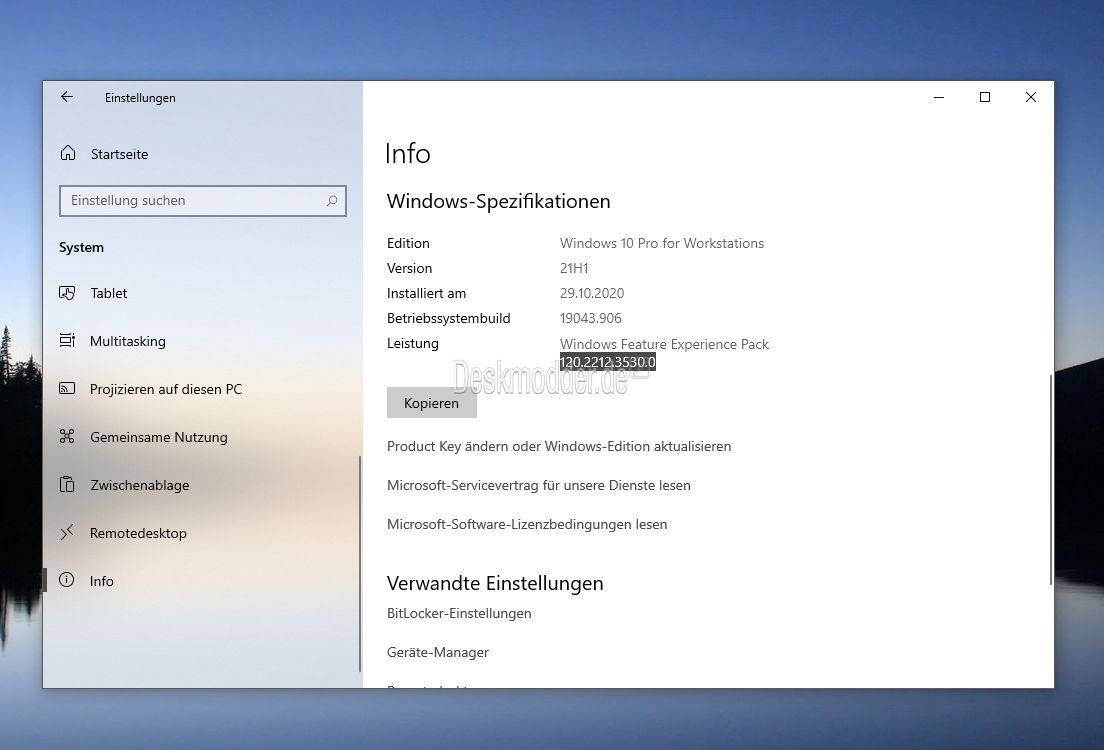Click the Windows-Spezifikationen heading

click(x=498, y=201)
